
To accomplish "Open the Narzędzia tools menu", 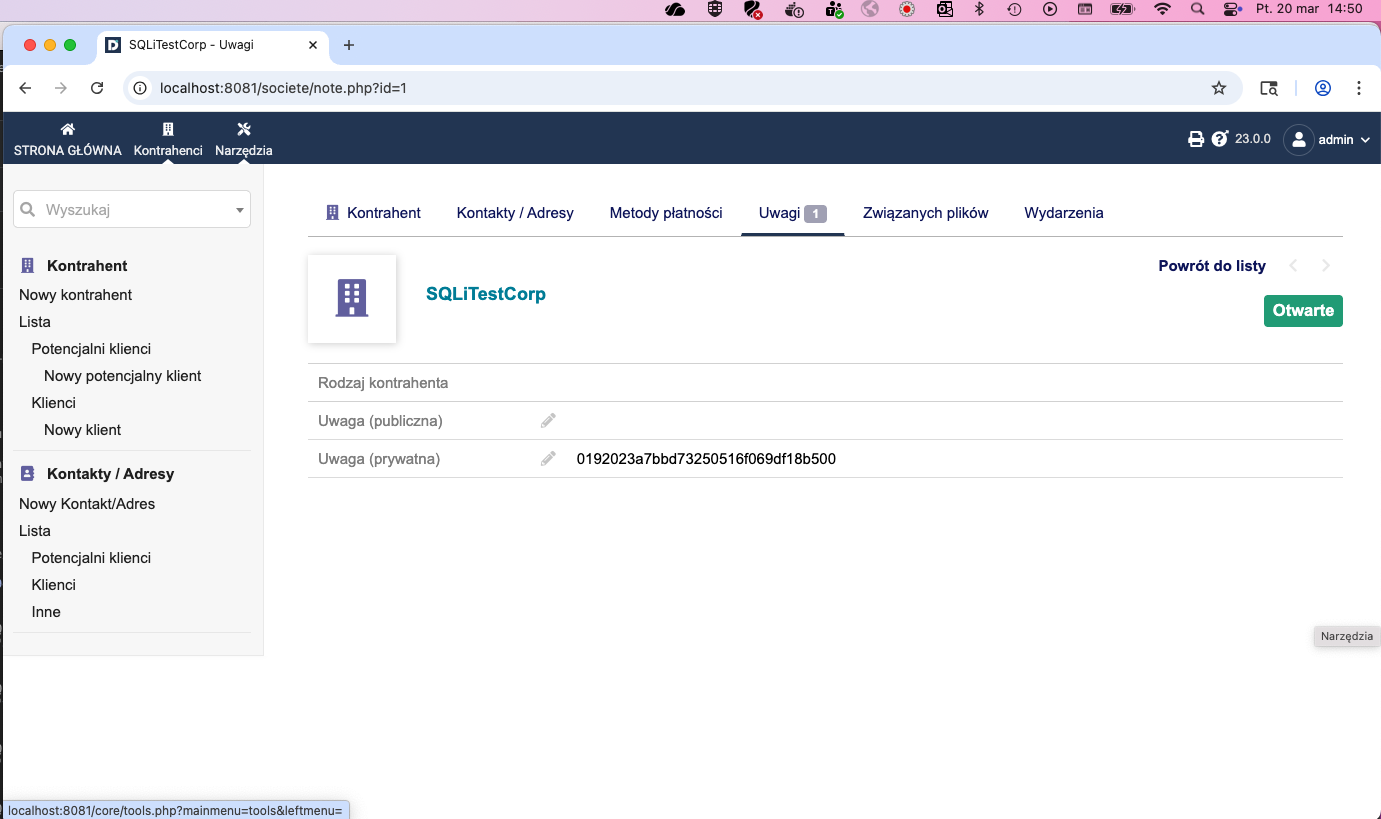I will tap(244, 140).
